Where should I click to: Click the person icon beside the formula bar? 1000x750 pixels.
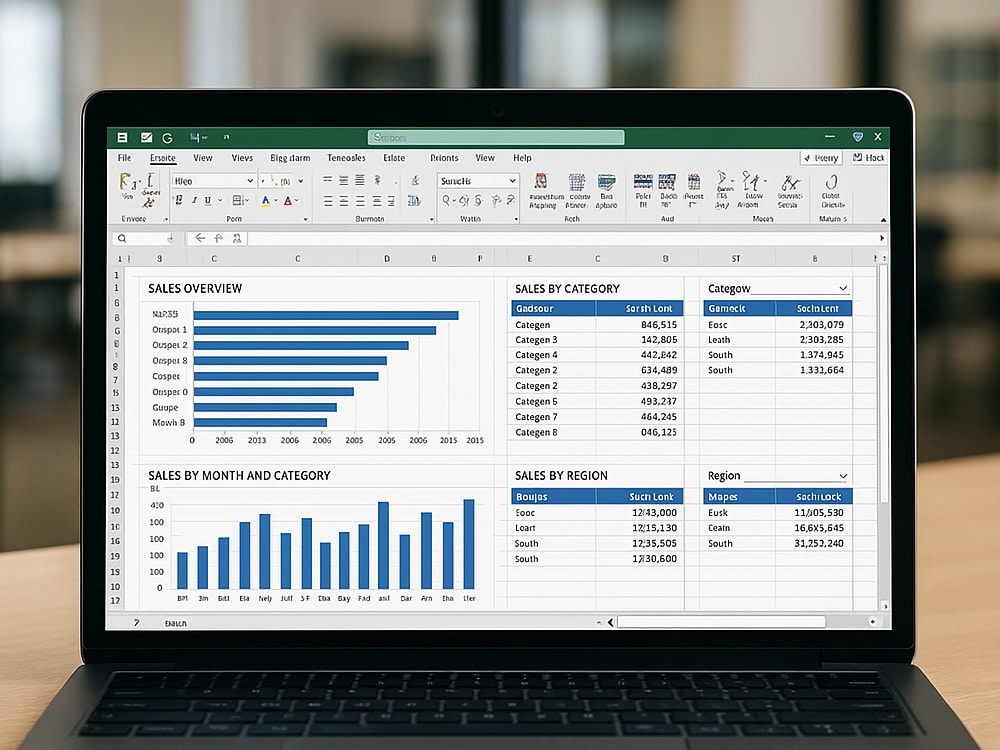237,238
